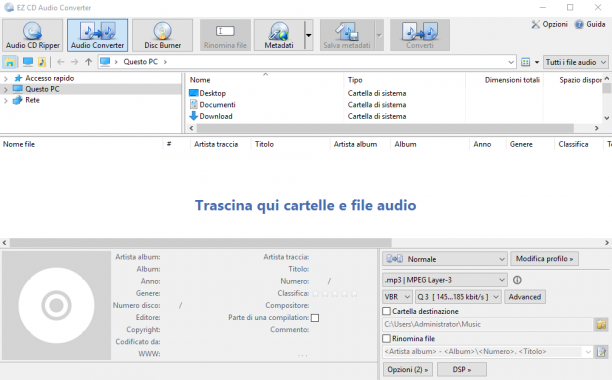The width and height of the screenshot is (612, 380).
Task: Click the edit rename pattern icon
Action: (x=601, y=352)
